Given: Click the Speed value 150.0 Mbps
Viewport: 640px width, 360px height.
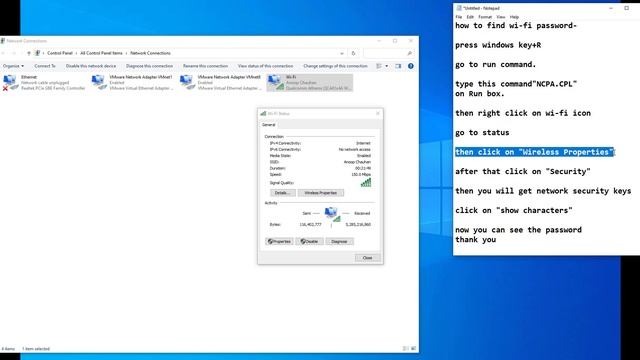Looking at the screenshot, I should click(x=361, y=174).
